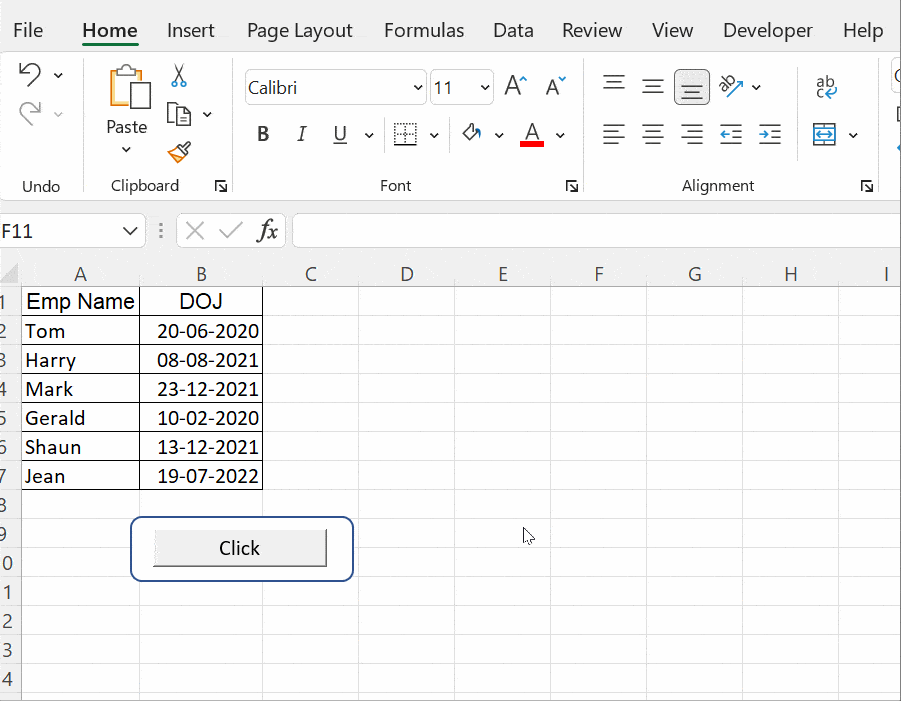The height and width of the screenshot is (701, 901).
Task: Click the Merge & Center icon
Action: point(825,134)
